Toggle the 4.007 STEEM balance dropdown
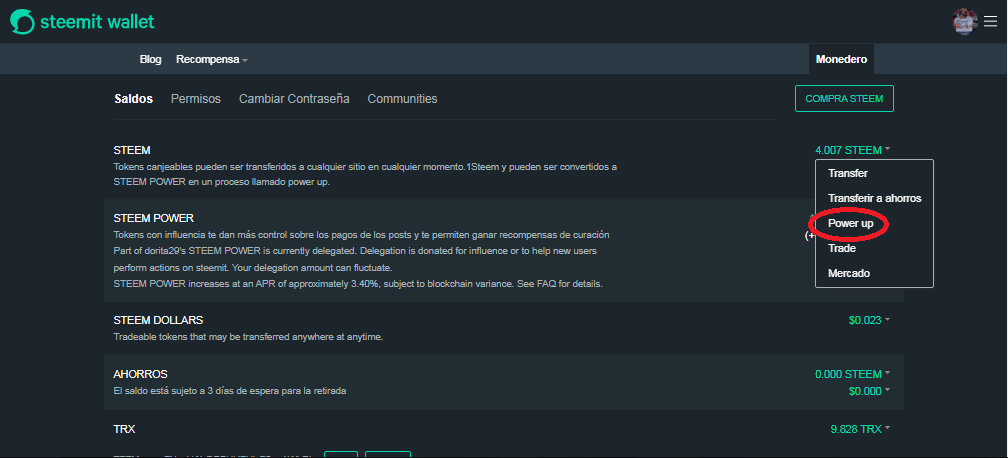1008x458 pixels. (x=852, y=150)
